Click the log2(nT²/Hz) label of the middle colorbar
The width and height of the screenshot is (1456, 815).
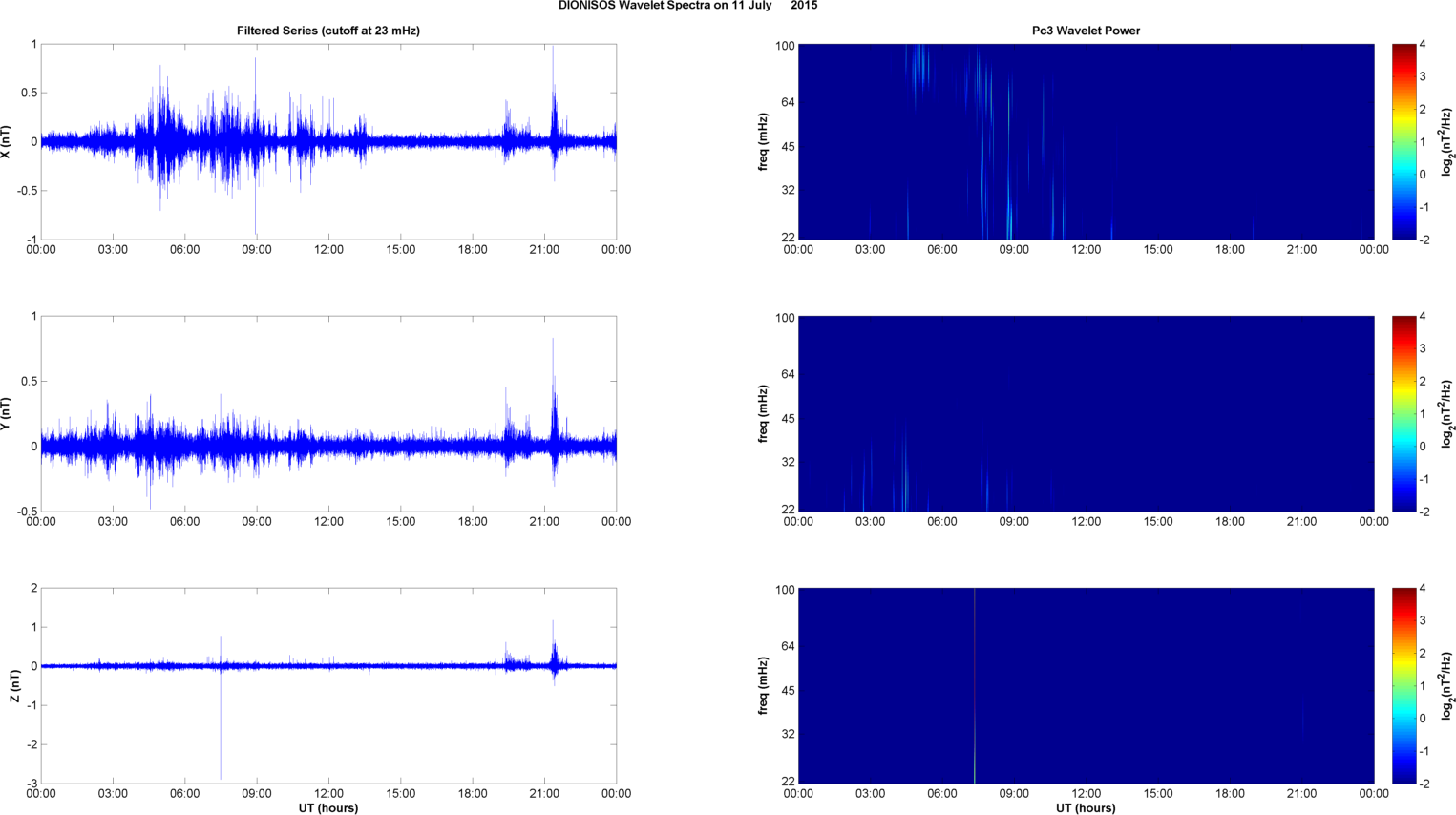tap(1447, 413)
